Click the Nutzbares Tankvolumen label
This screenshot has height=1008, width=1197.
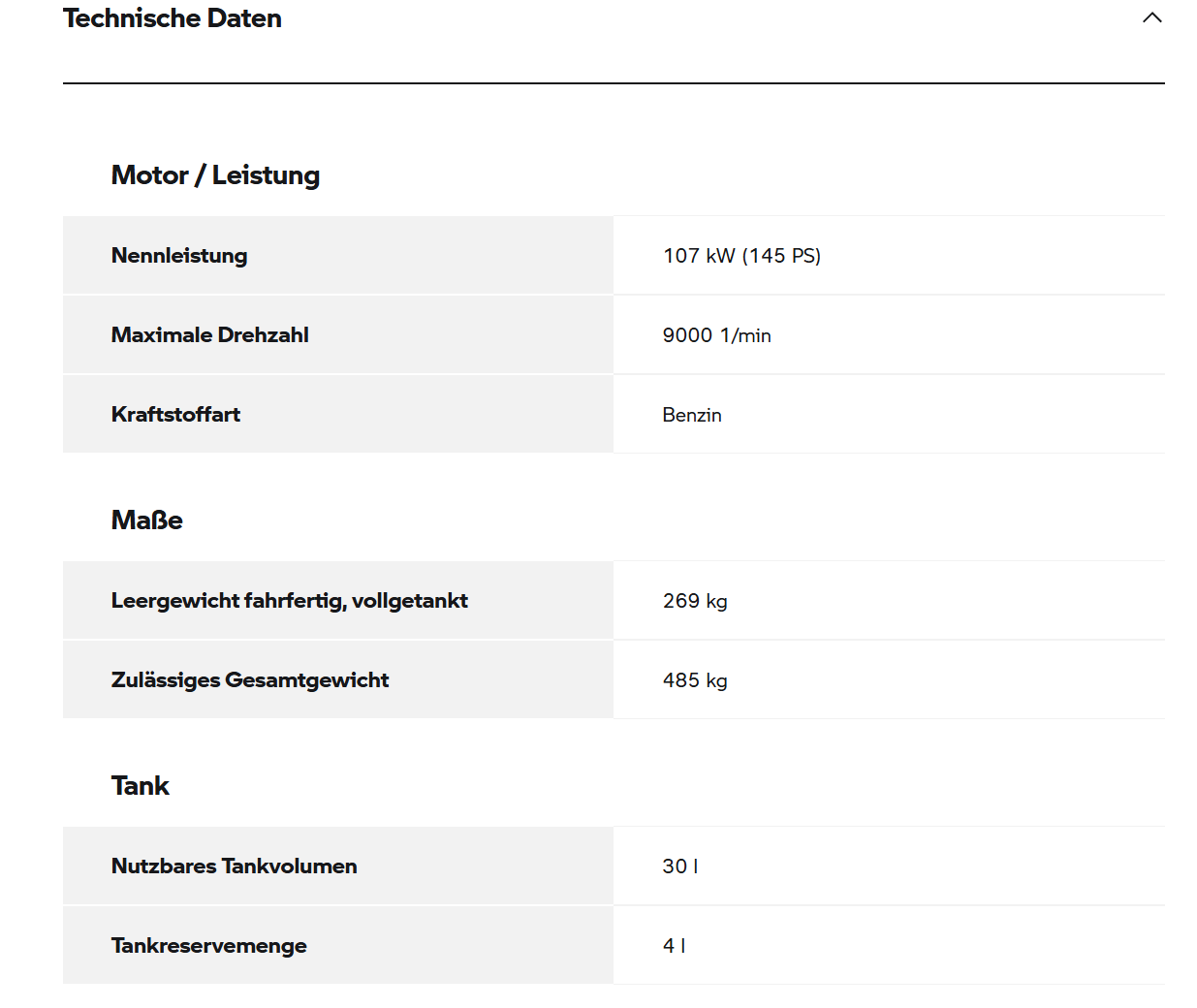[234, 866]
